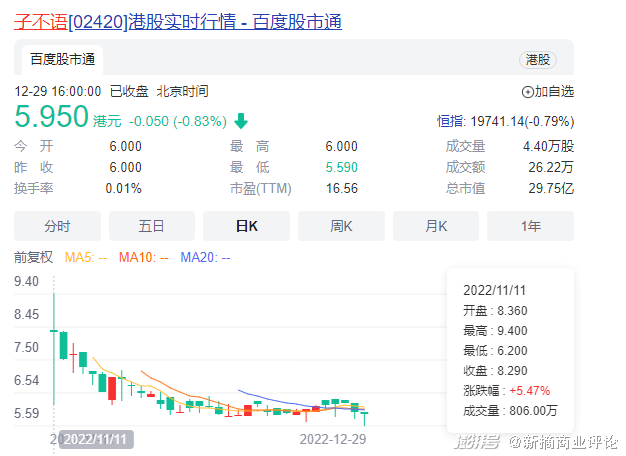This screenshot has width=626, height=456.
Task: Click the 9.40 y-axis label
Action: pos(26,282)
